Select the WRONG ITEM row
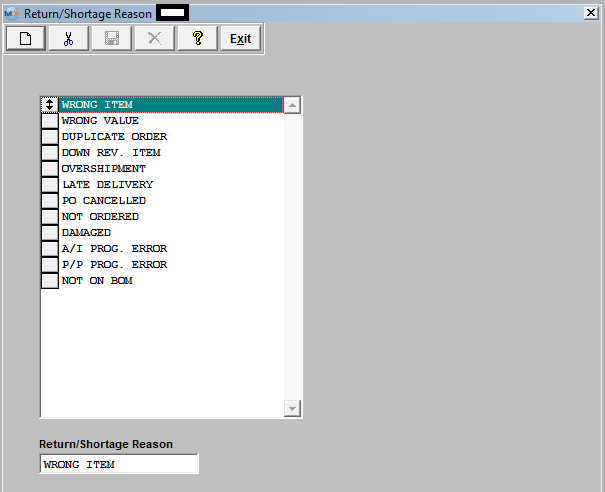This screenshot has width=605, height=492. point(171,105)
